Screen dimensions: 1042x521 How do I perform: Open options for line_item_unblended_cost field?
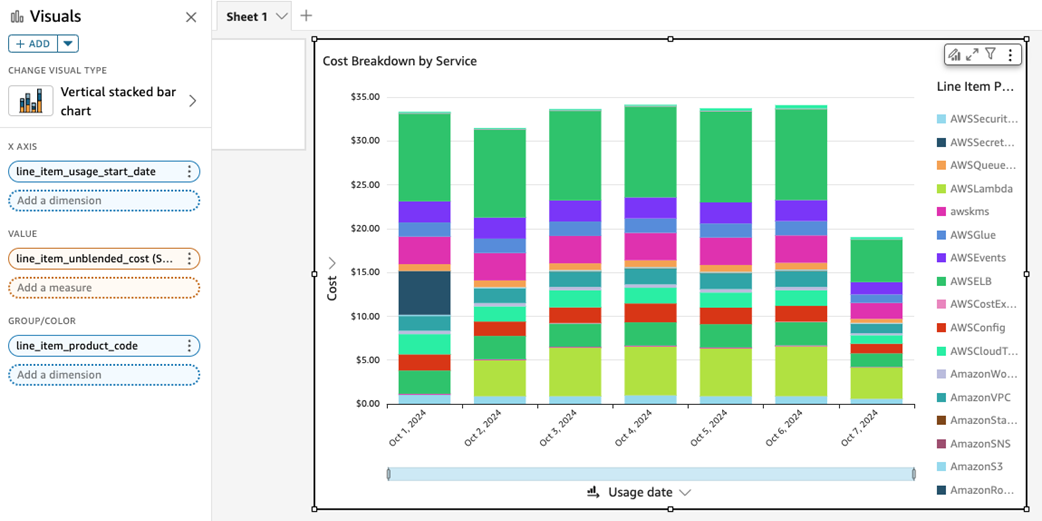point(189,259)
